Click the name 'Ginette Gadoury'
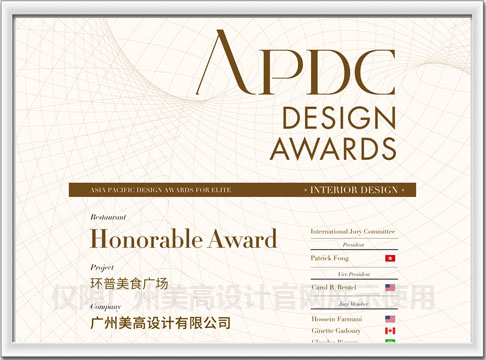Image resolution: width=486 pixels, height=360 pixels. (x=336, y=331)
